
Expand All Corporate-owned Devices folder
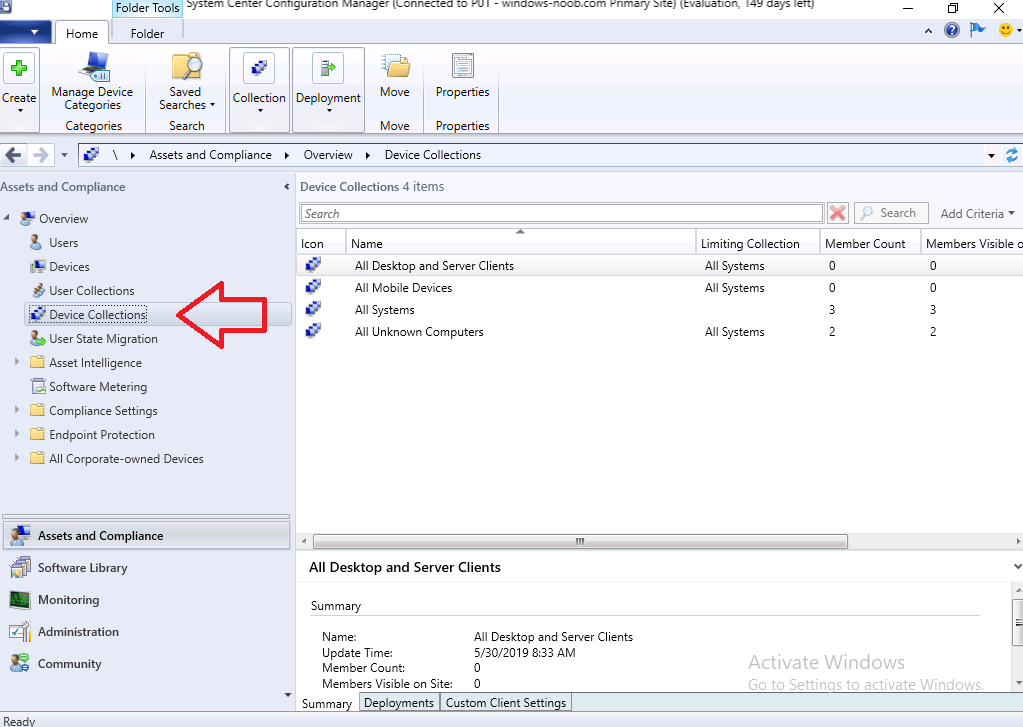[17, 457]
